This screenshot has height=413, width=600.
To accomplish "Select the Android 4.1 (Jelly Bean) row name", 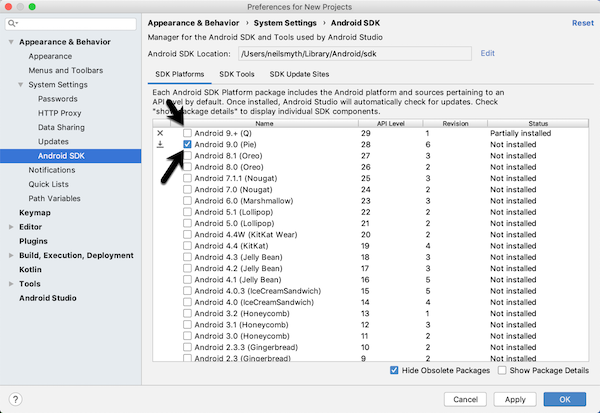I will [x=238, y=280].
